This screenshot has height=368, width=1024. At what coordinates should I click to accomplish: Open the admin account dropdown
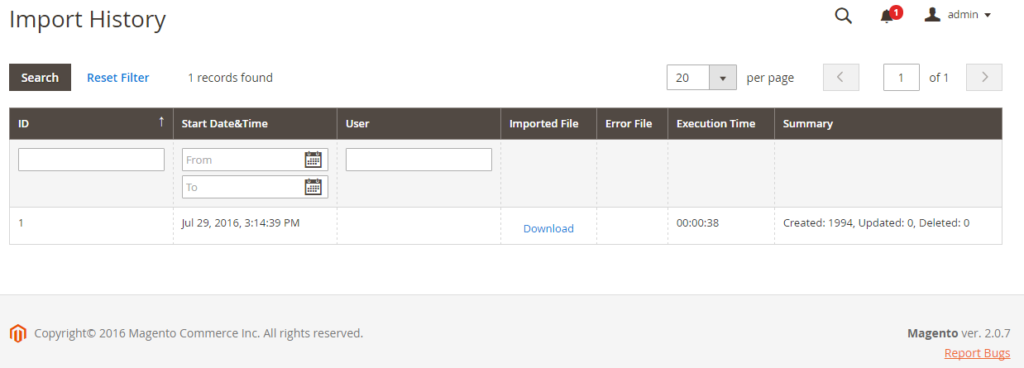(958, 15)
